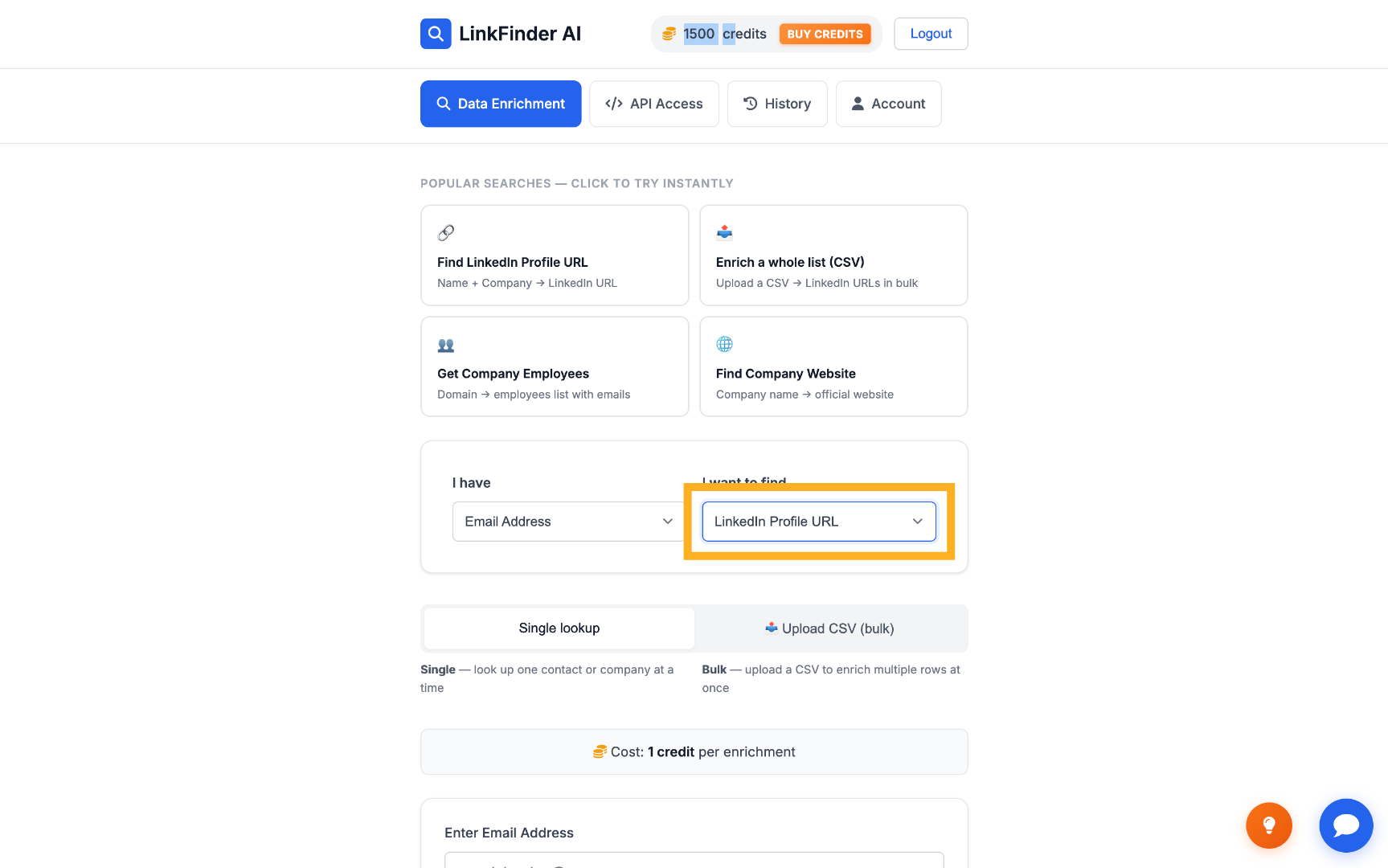Screen dimensions: 1388x868
Task: Click the Buy Credits button
Action: [x=825, y=34]
